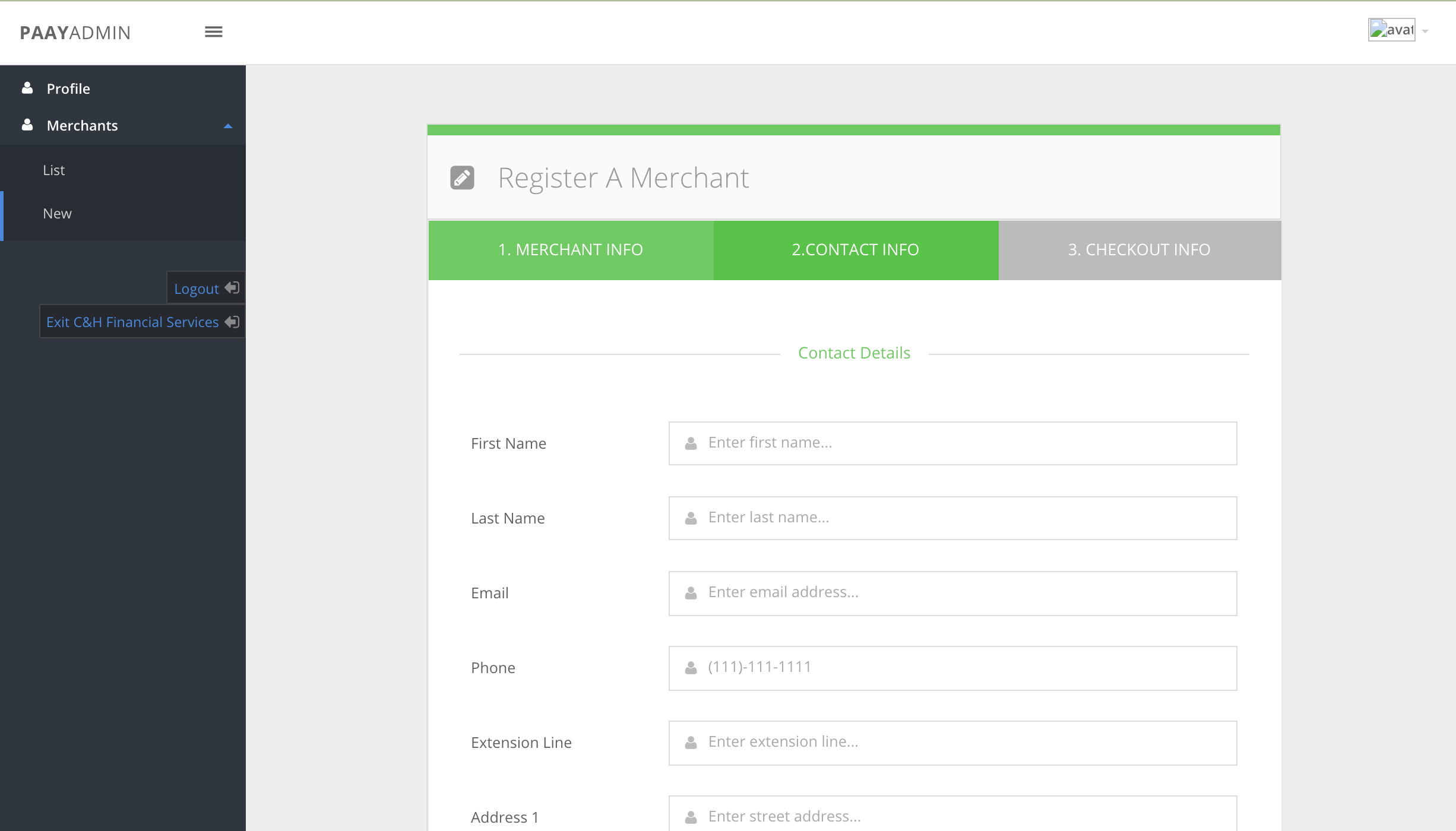The image size is (1456, 831).
Task: Open the merchants List menu item
Action: tap(54, 170)
